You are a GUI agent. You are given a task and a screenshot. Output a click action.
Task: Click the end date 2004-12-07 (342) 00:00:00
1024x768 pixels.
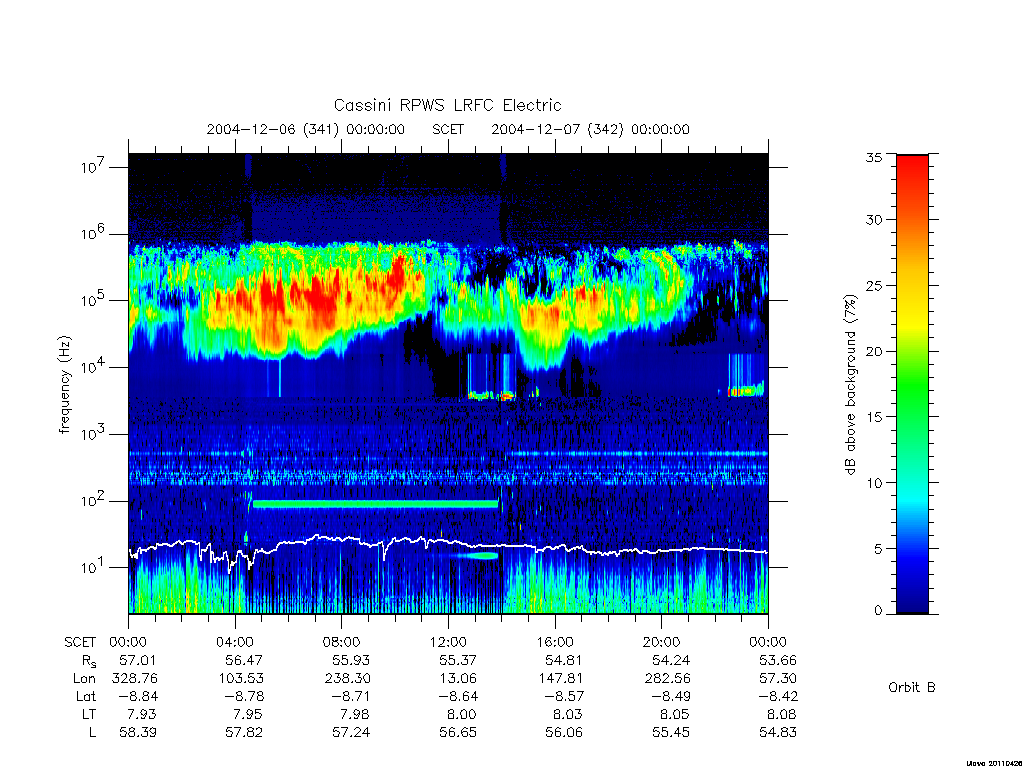coord(590,129)
